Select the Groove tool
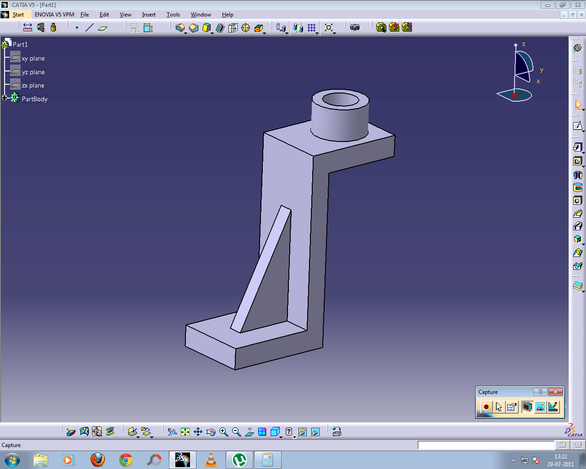The height and width of the screenshot is (469, 586). tap(577, 188)
